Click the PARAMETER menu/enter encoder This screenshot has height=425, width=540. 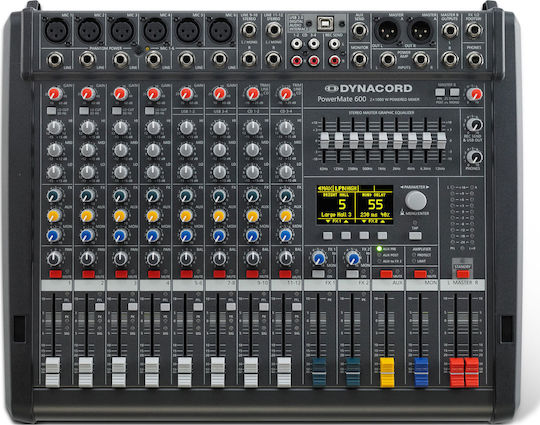click(416, 200)
